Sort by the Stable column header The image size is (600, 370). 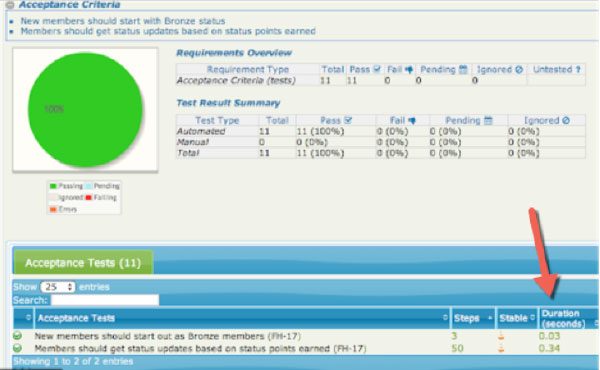[x=517, y=318]
